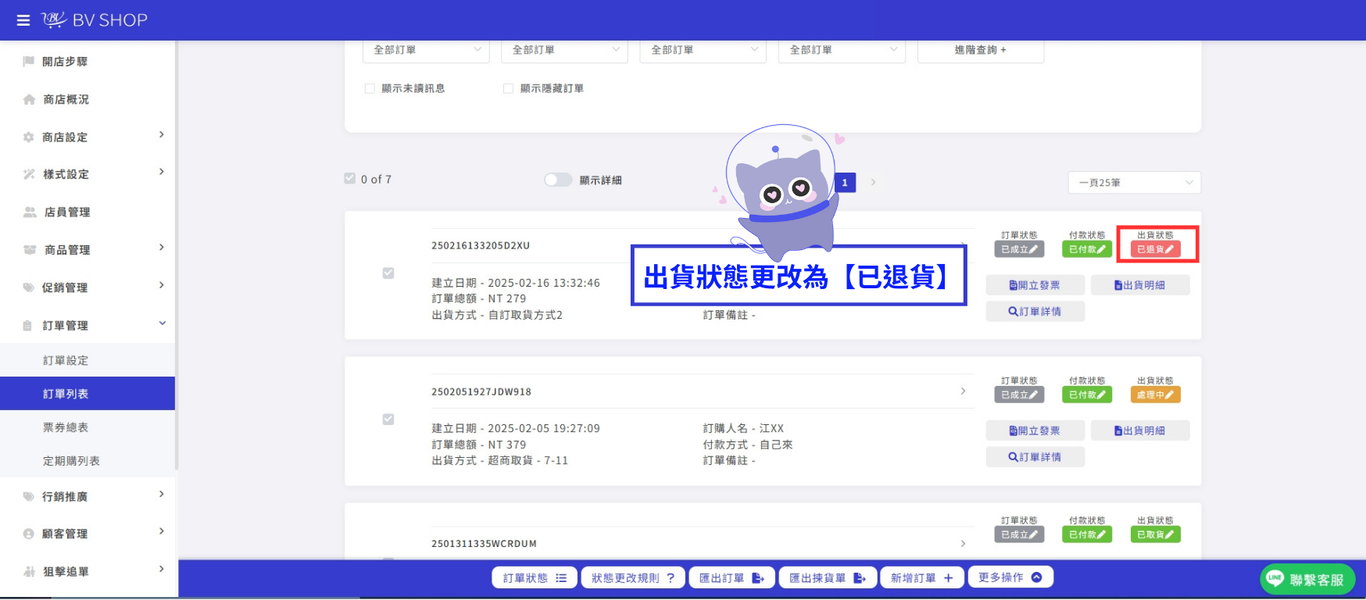
Task: Contact support via LINE 聯繫客服
Action: point(1307,579)
